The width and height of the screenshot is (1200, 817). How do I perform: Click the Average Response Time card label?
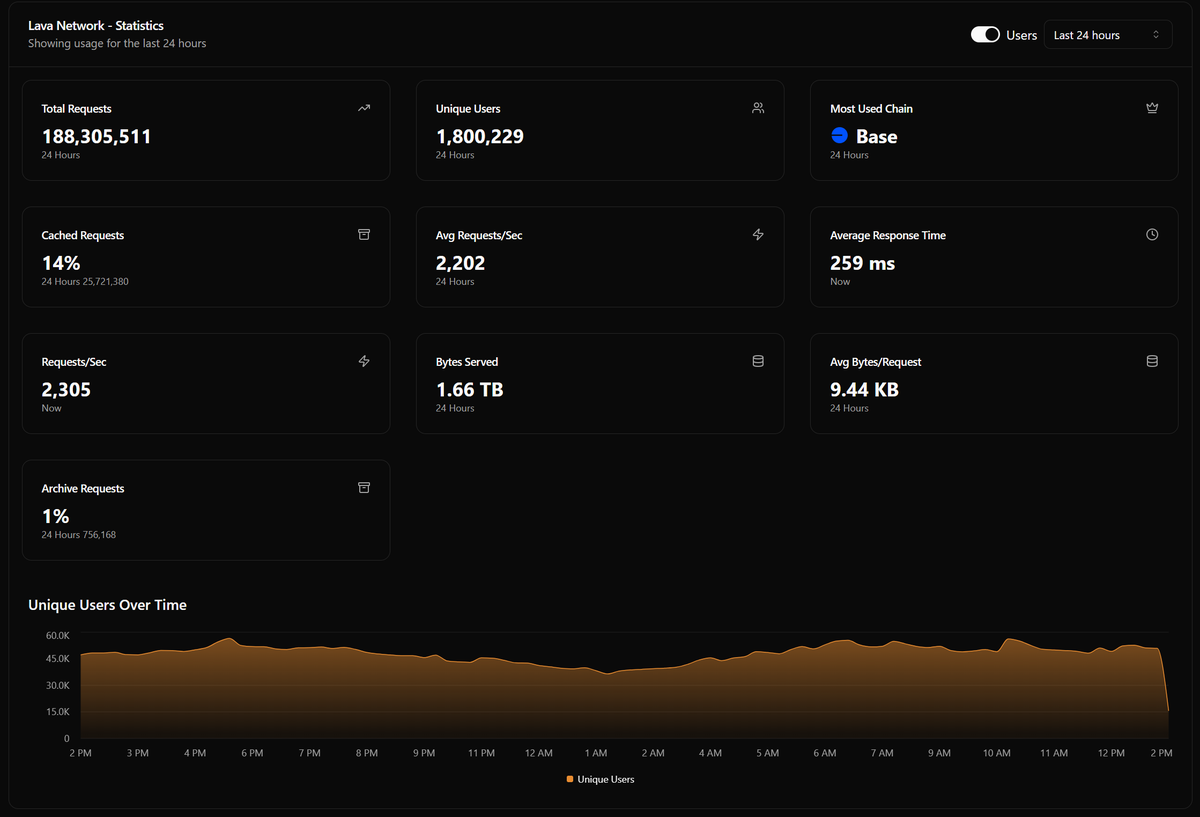pyautogui.click(x=888, y=235)
